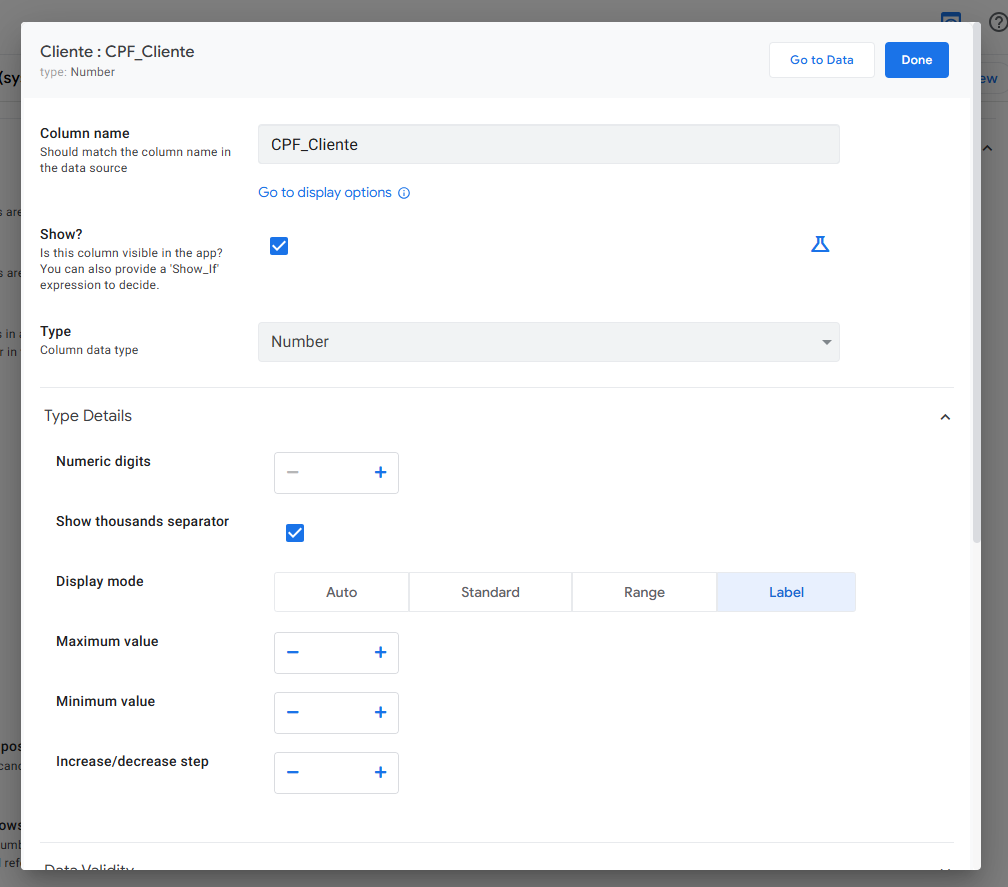
Task: Click the Go to Data button
Action: click(x=821, y=60)
